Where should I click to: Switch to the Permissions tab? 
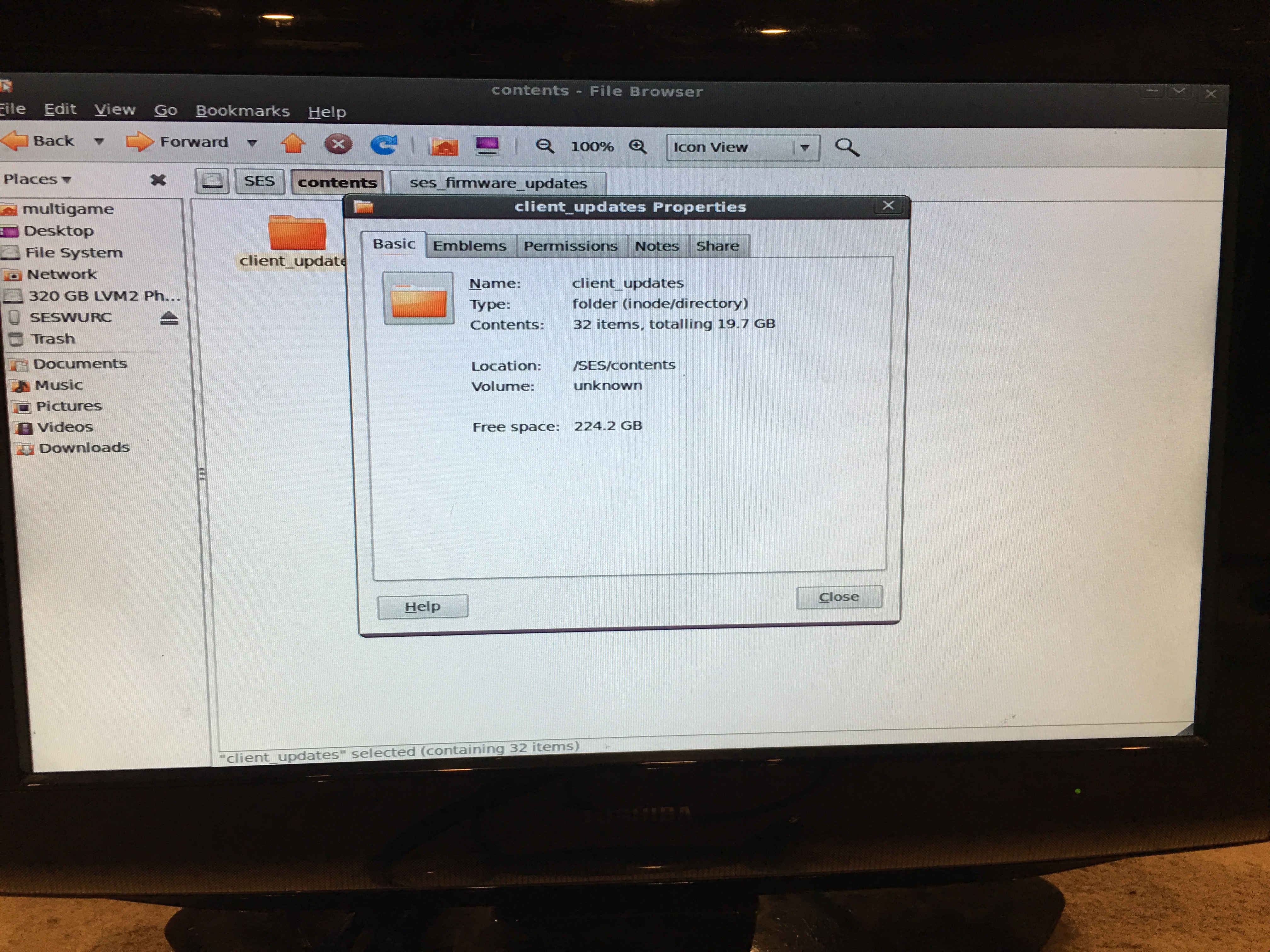click(x=571, y=246)
